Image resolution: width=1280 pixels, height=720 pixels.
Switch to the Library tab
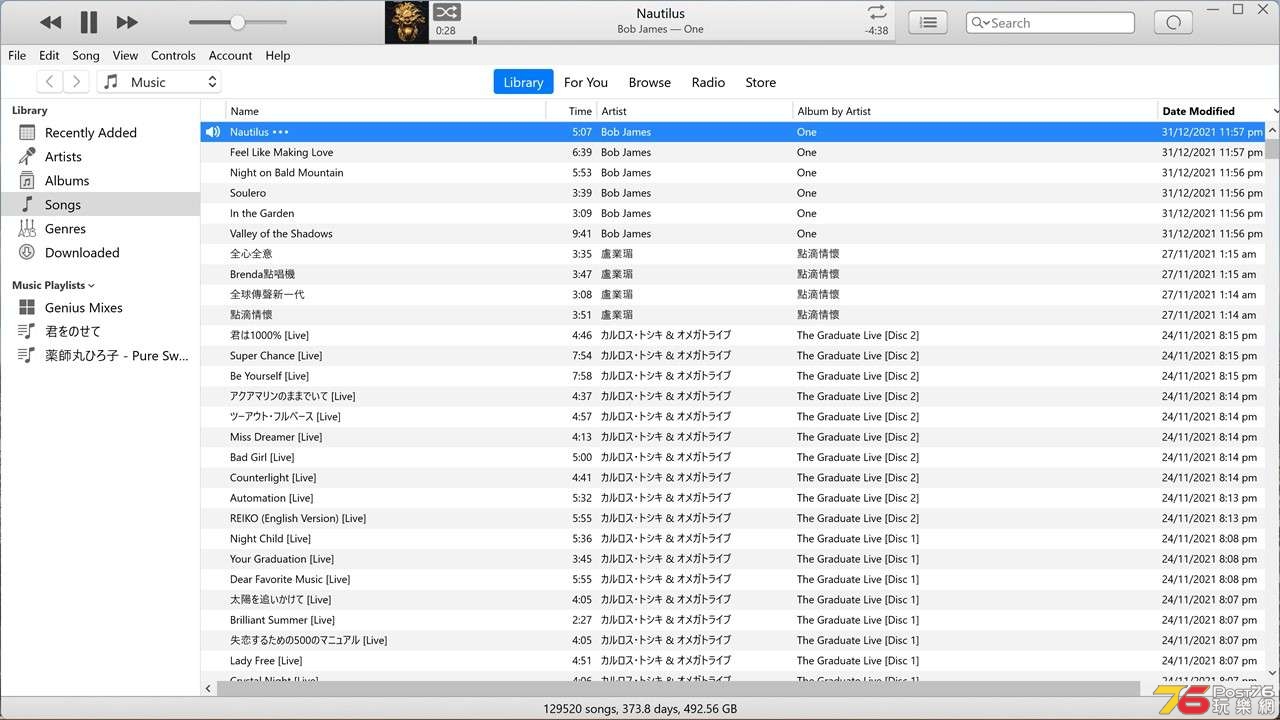click(523, 82)
